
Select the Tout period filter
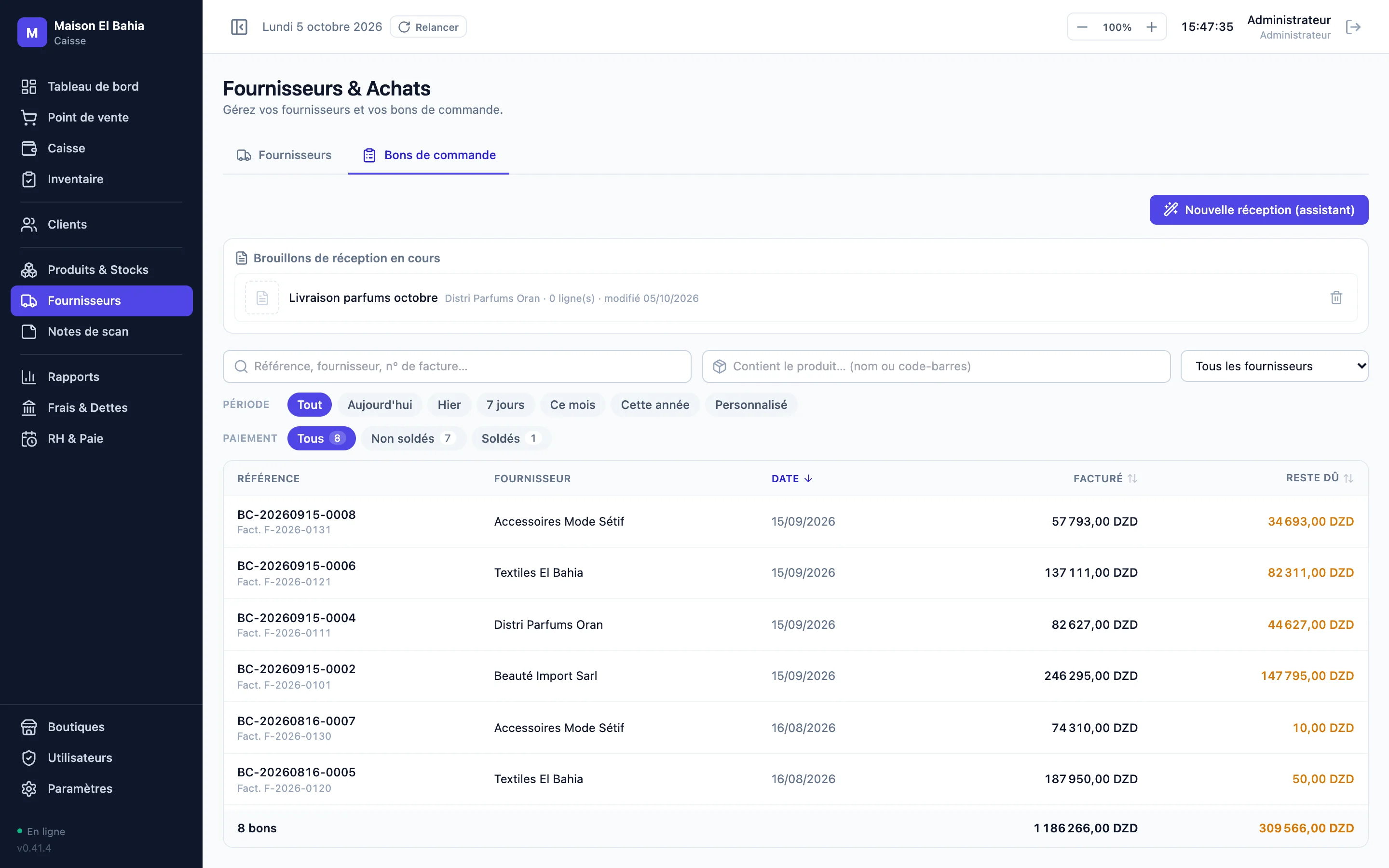click(x=309, y=405)
